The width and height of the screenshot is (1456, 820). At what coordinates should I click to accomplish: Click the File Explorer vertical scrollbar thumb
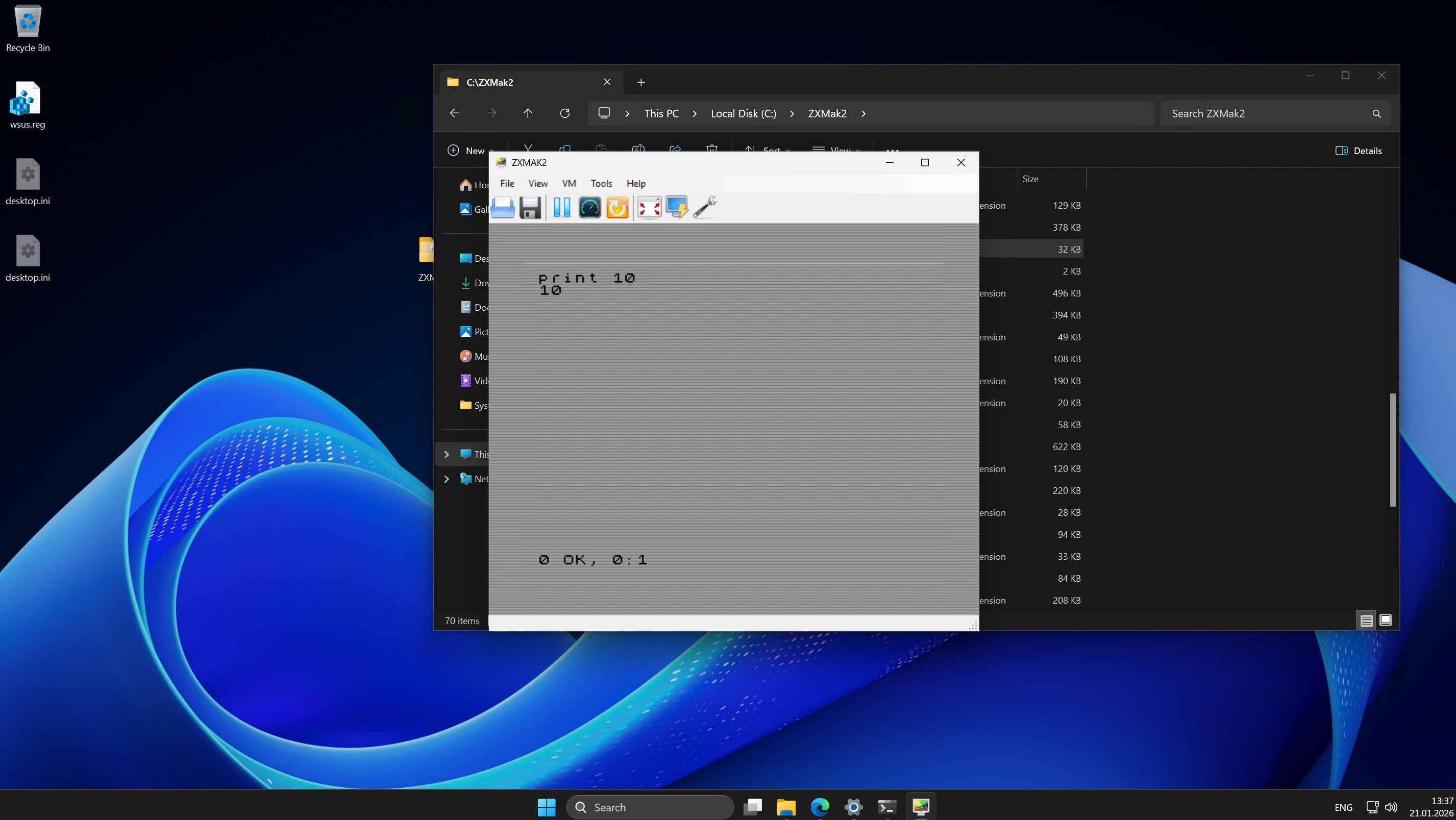tap(1393, 449)
